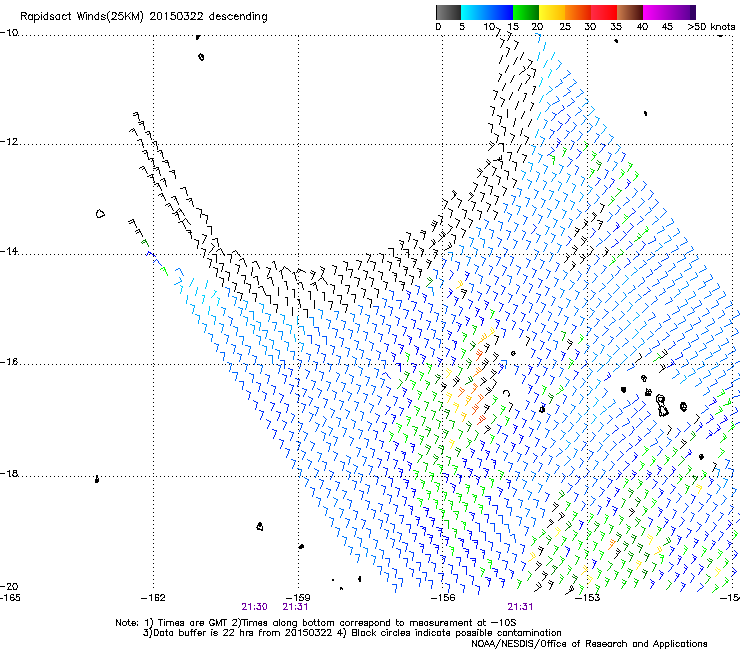740x650 pixels.
Task: Click the magenta-purple 40-50 knots legend swatch
Action: tap(669, 12)
